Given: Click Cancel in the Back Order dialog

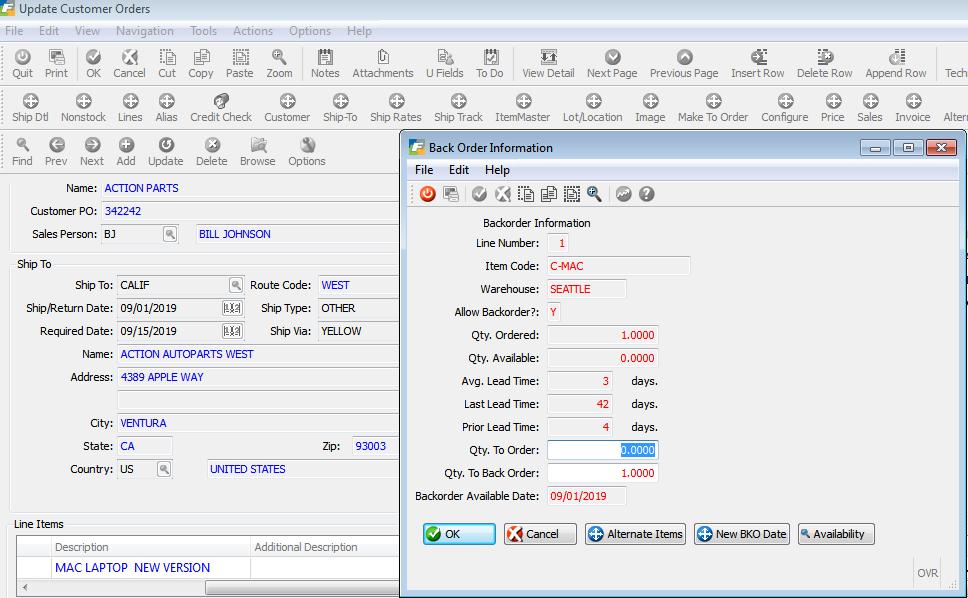Looking at the screenshot, I should tap(540, 534).
